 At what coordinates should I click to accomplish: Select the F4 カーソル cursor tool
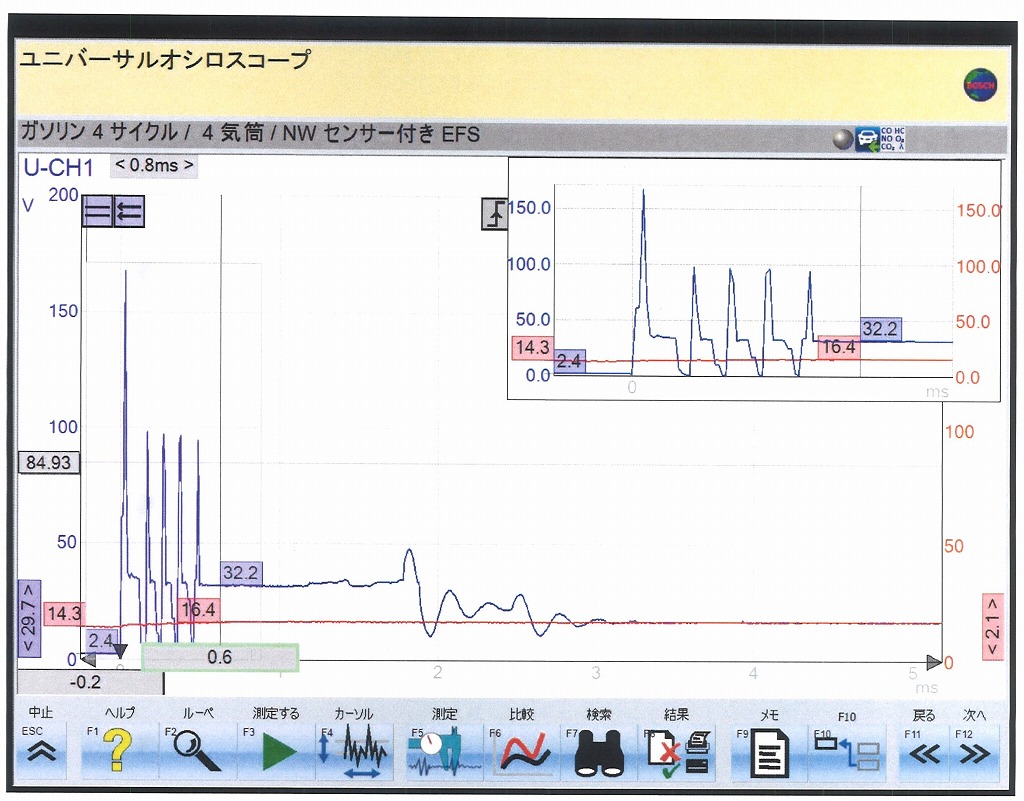(x=355, y=751)
